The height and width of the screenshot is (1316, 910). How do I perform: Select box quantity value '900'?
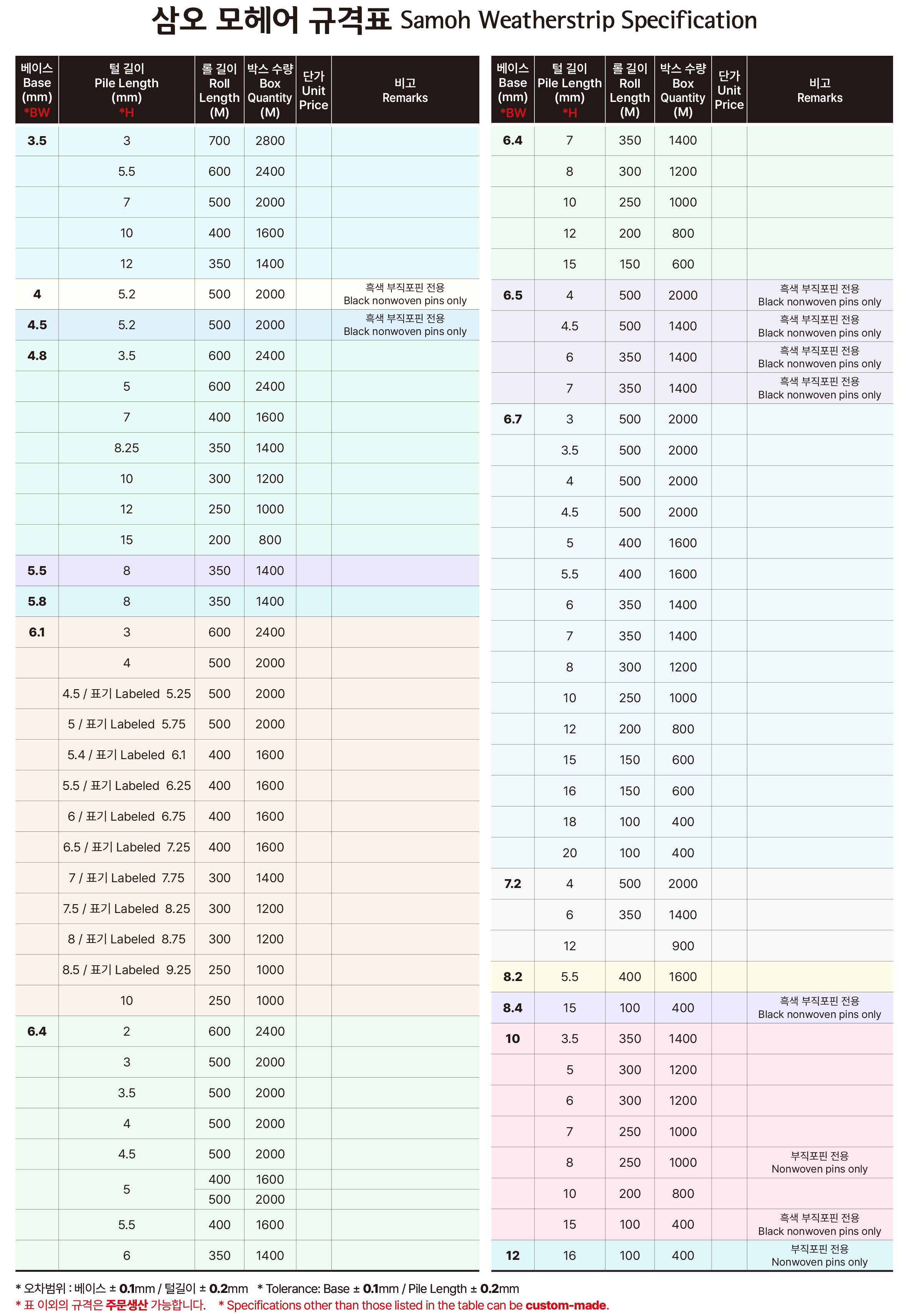[x=683, y=946]
